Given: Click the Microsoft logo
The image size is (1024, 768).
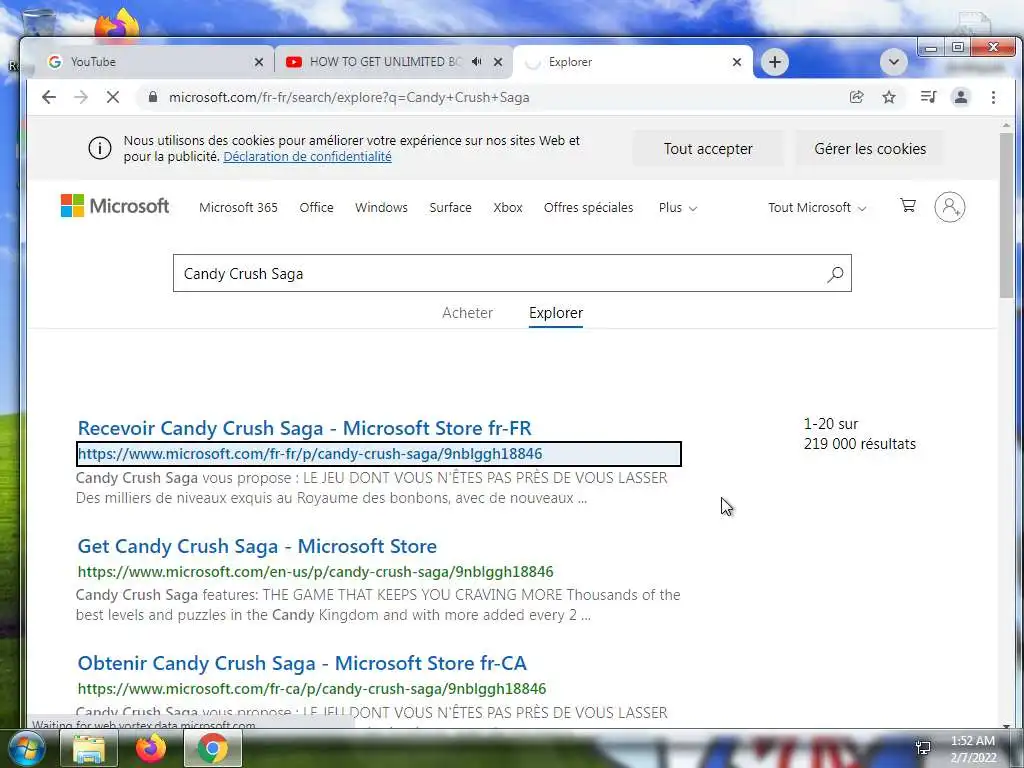Looking at the screenshot, I should pos(115,206).
